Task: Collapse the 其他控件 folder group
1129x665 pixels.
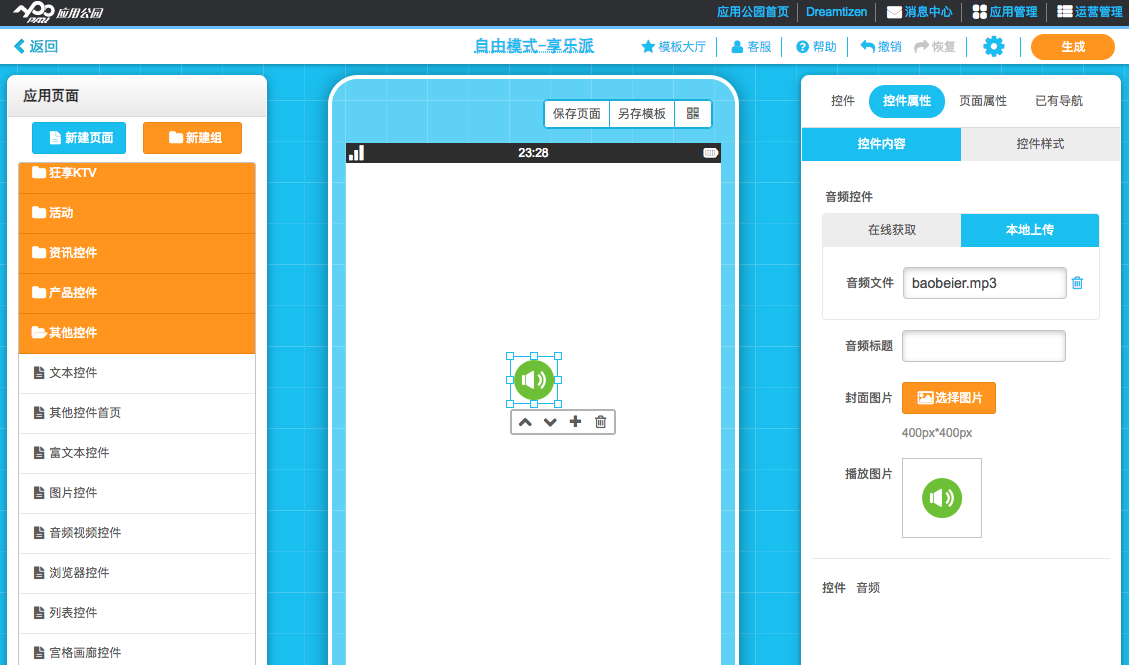Action: [137, 333]
